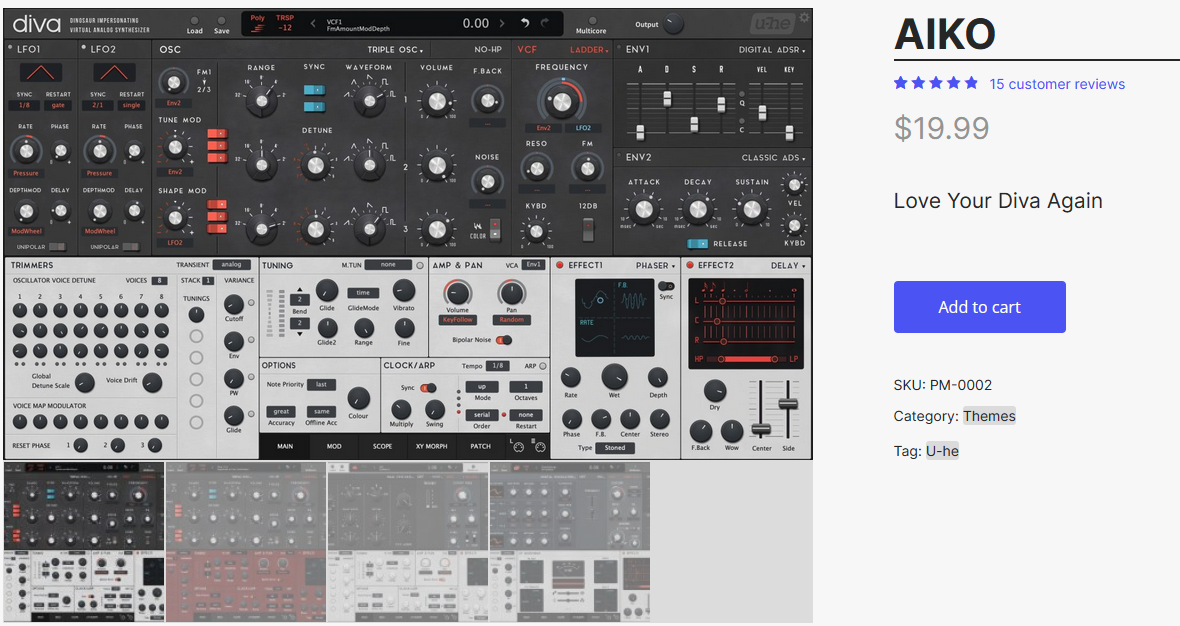Viewport: 1180px width, 626px height.
Task: Toggle Clock Sync switch
Action: pyautogui.click(x=428, y=388)
